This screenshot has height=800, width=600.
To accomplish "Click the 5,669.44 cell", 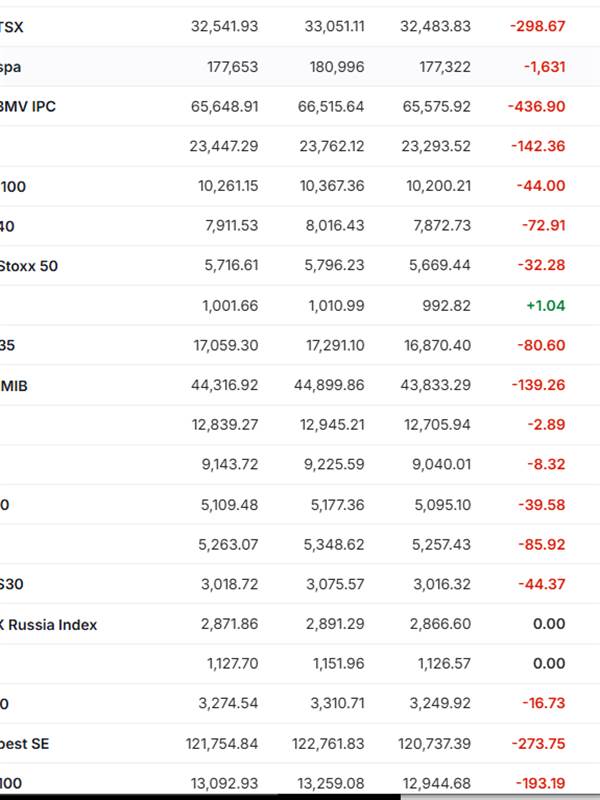I will click(x=440, y=265).
